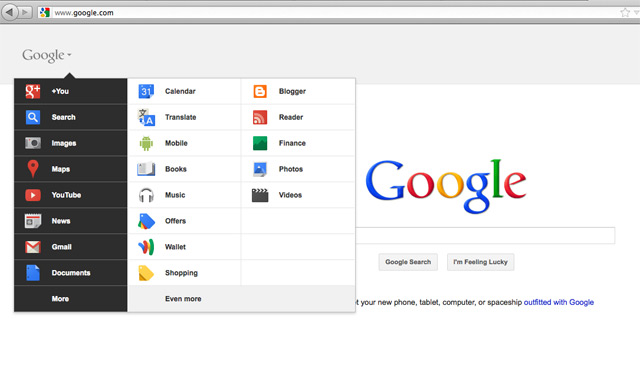The width and height of the screenshot is (640, 365).
Task: Click the browser forward arrow
Action: pos(24,12)
